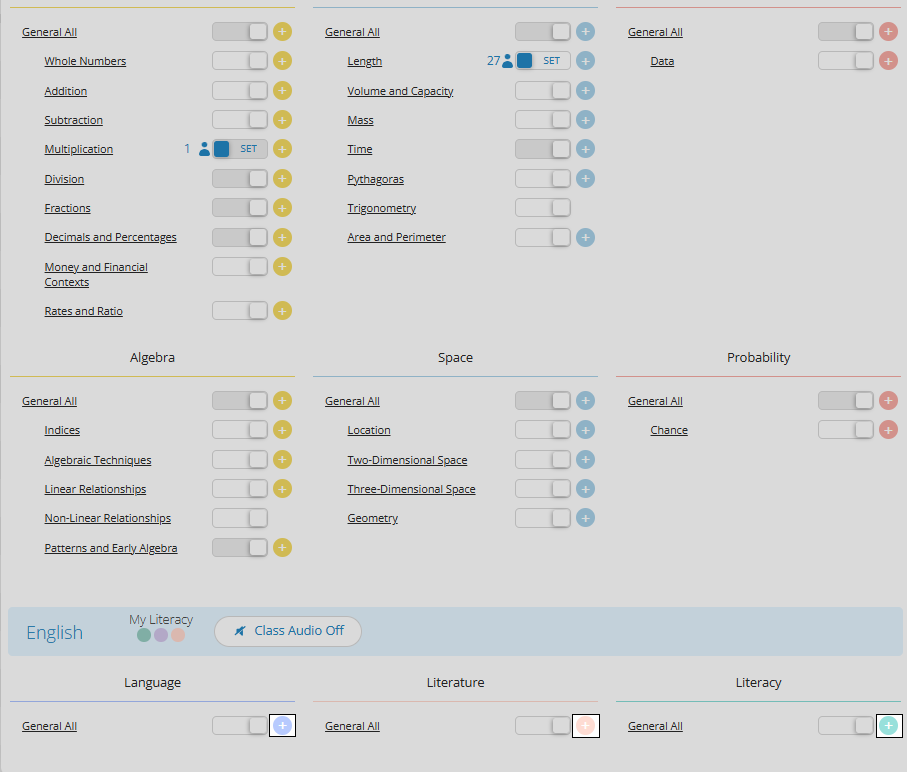
Task: Click the plus icon beside Three-Dimensional Space
Action: (x=585, y=489)
